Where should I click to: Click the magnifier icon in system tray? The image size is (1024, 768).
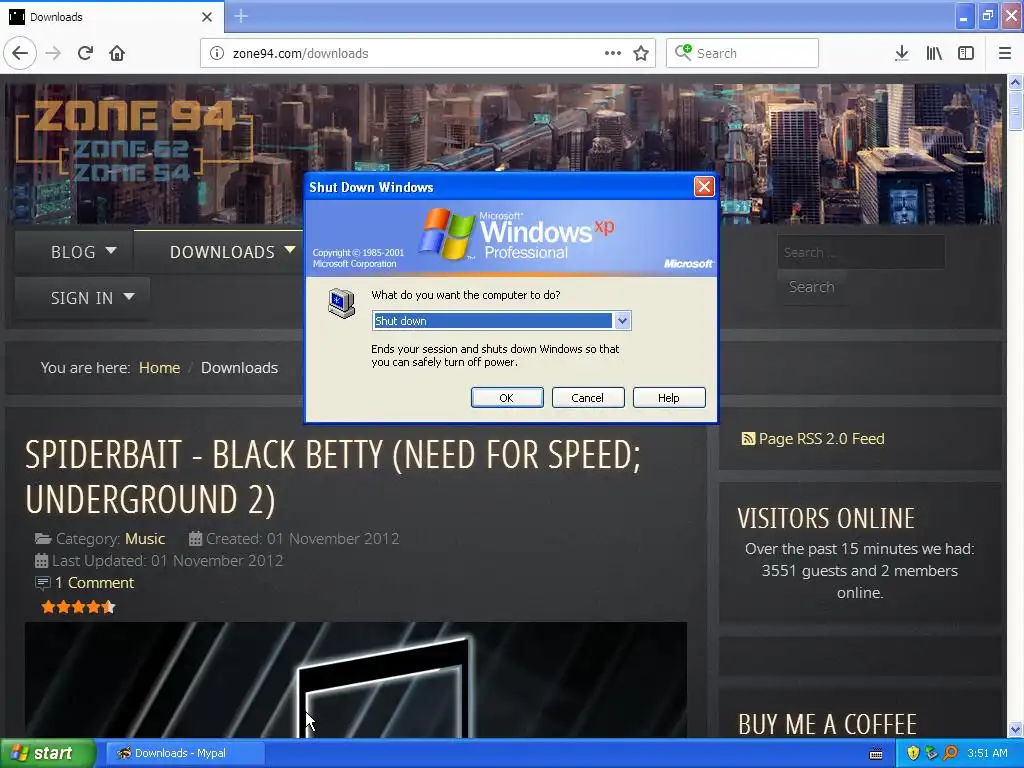point(950,753)
